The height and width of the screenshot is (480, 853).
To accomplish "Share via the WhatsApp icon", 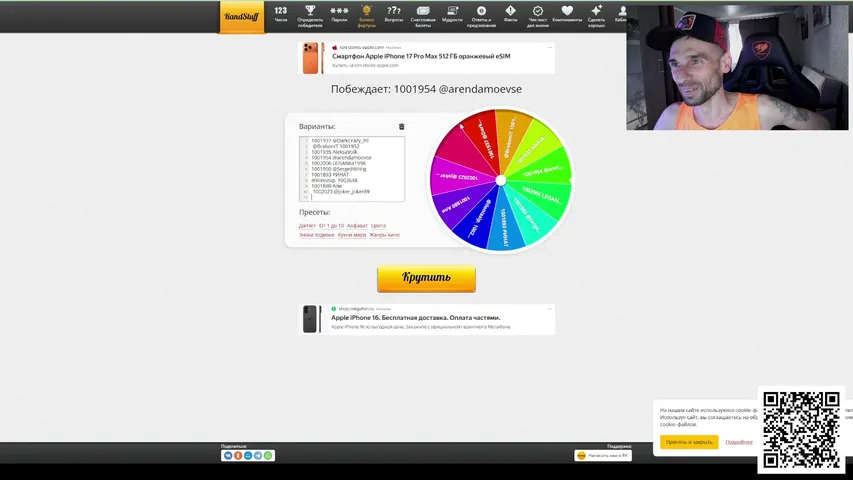I will click(x=268, y=456).
